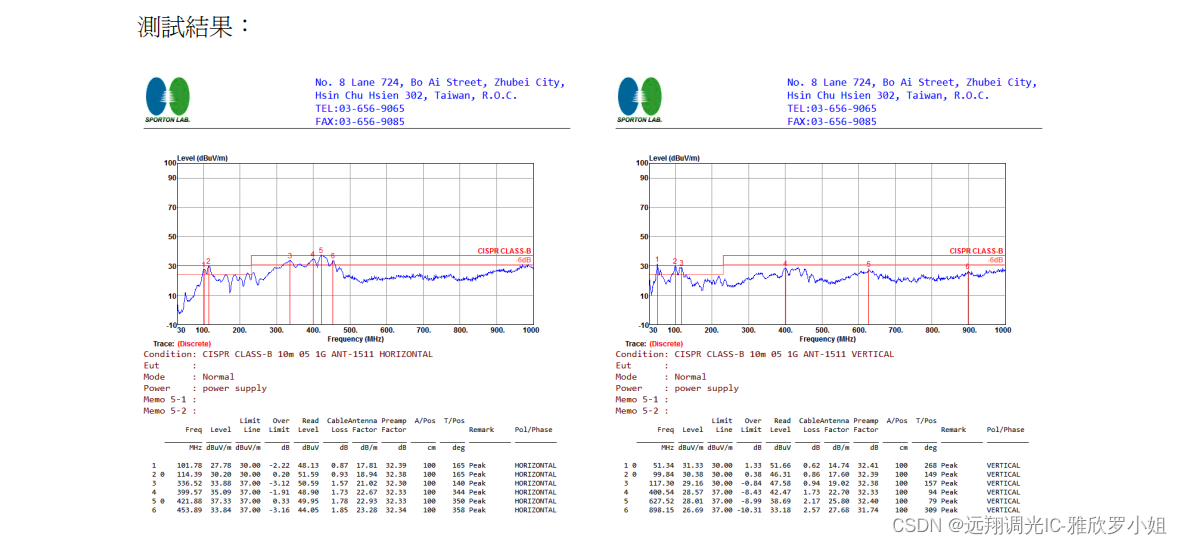Select frequency value 114.39
1182x544 pixels.
point(191,475)
